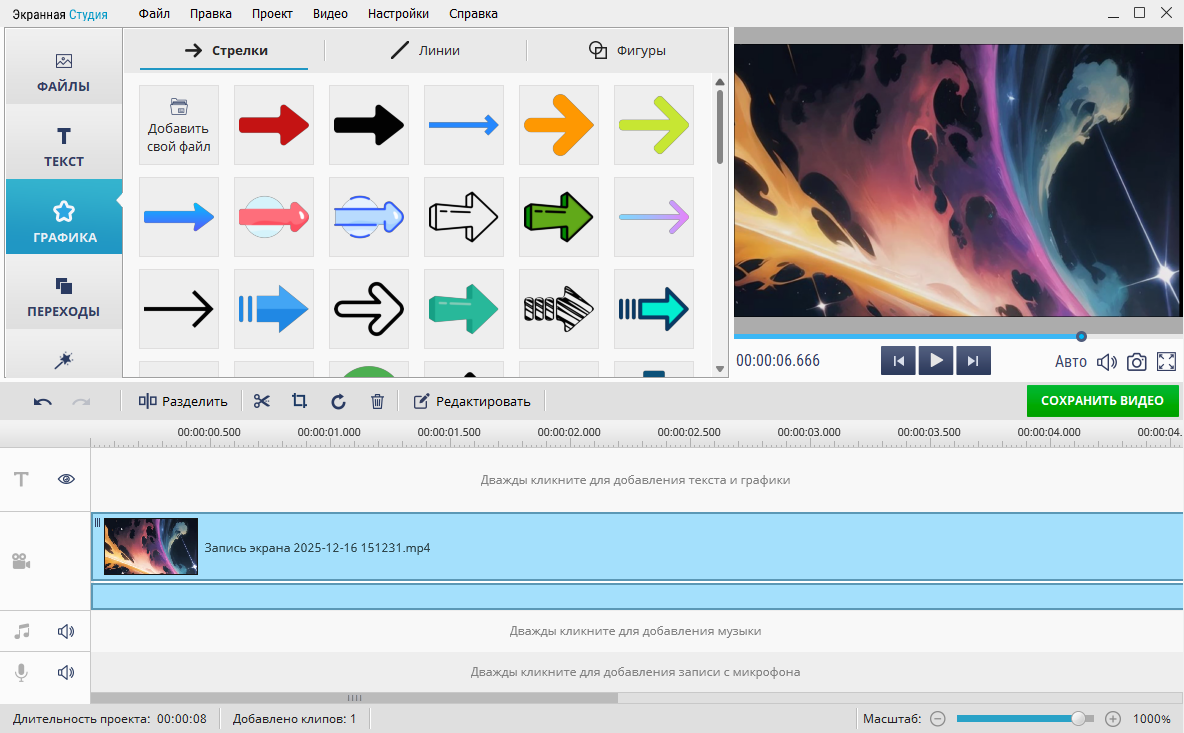The image size is (1184, 733).
Task: Click Добавить свой файл tile
Action: pos(179,125)
